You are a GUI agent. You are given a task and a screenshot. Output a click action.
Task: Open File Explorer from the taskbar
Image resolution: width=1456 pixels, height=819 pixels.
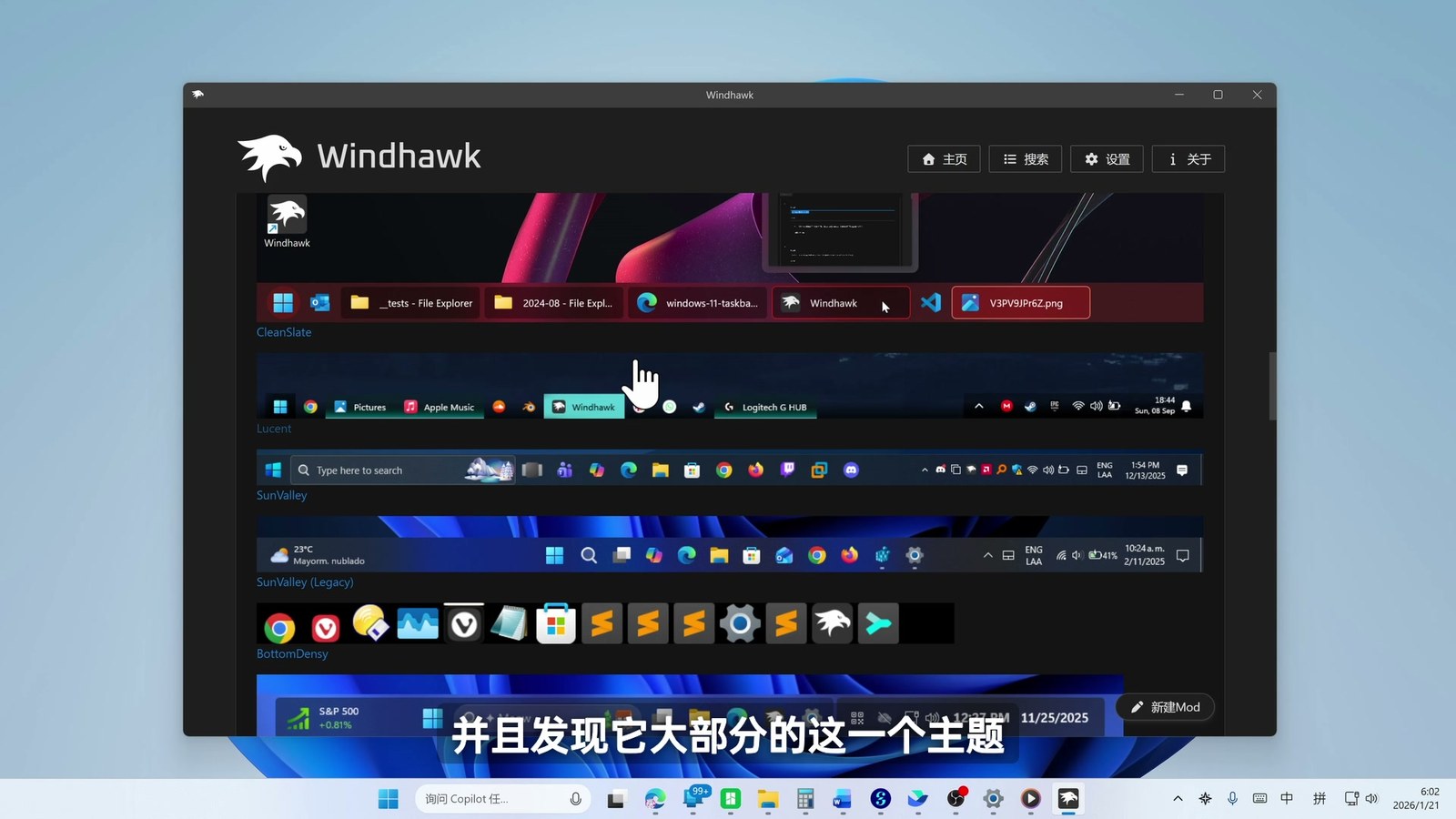click(768, 799)
